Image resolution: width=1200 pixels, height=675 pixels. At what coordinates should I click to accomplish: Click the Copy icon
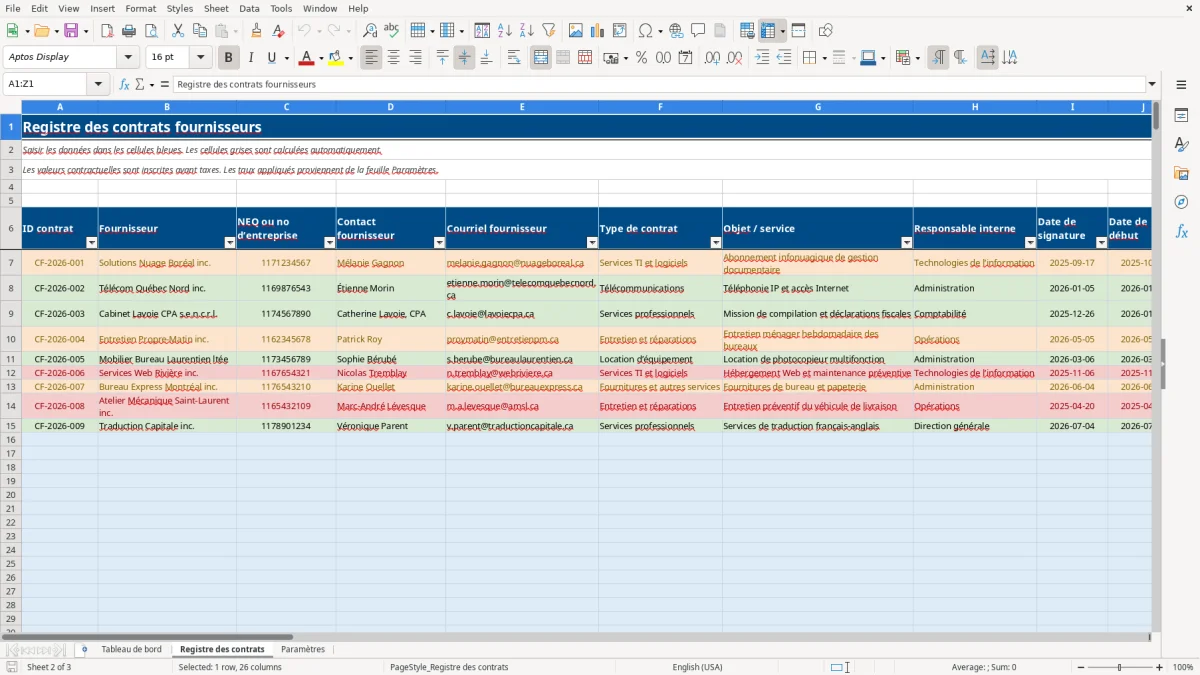(x=199, y=31)
